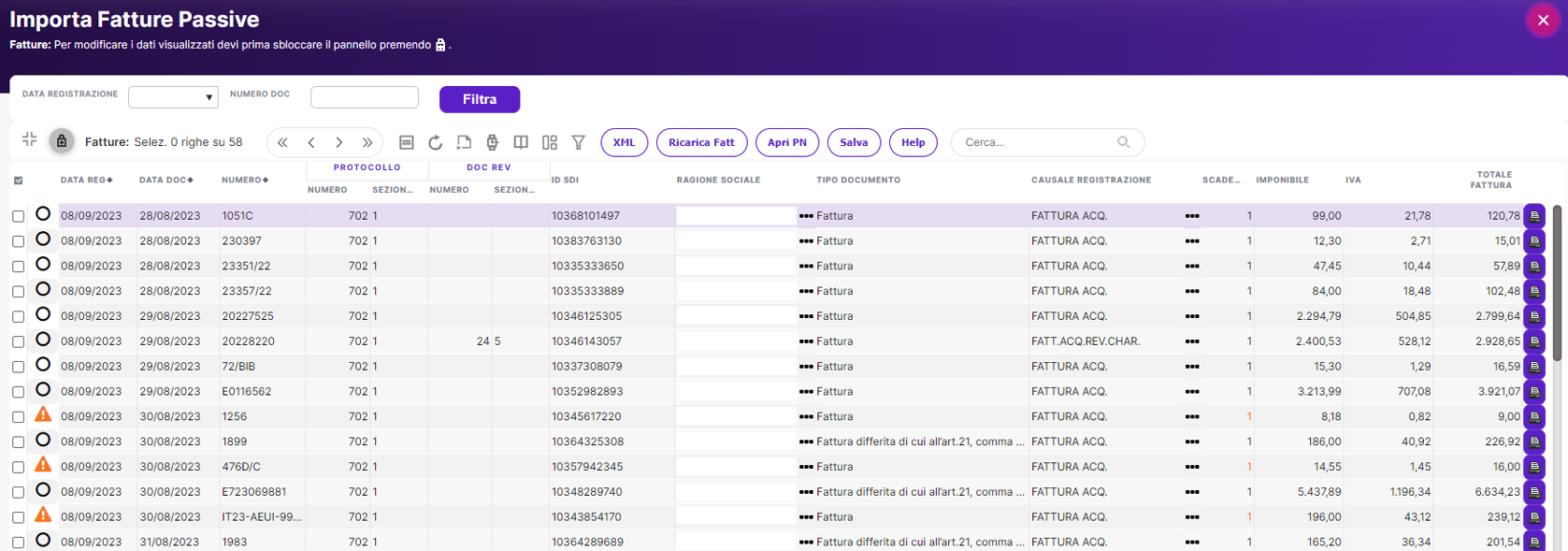
Task: Open the ellipsis after FATT.ACQ.REV.CHAR. on row 20228220
Action: point(1192,341)
